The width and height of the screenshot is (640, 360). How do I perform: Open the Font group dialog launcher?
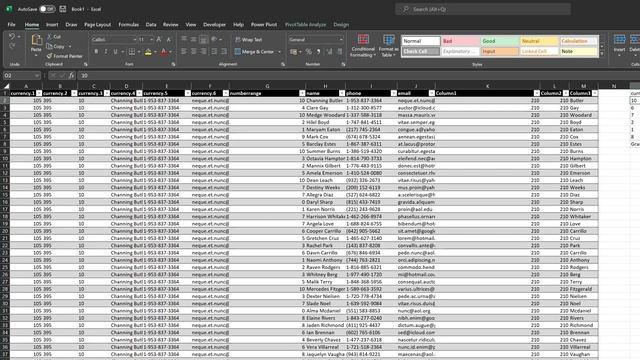[x=173, y=64]
